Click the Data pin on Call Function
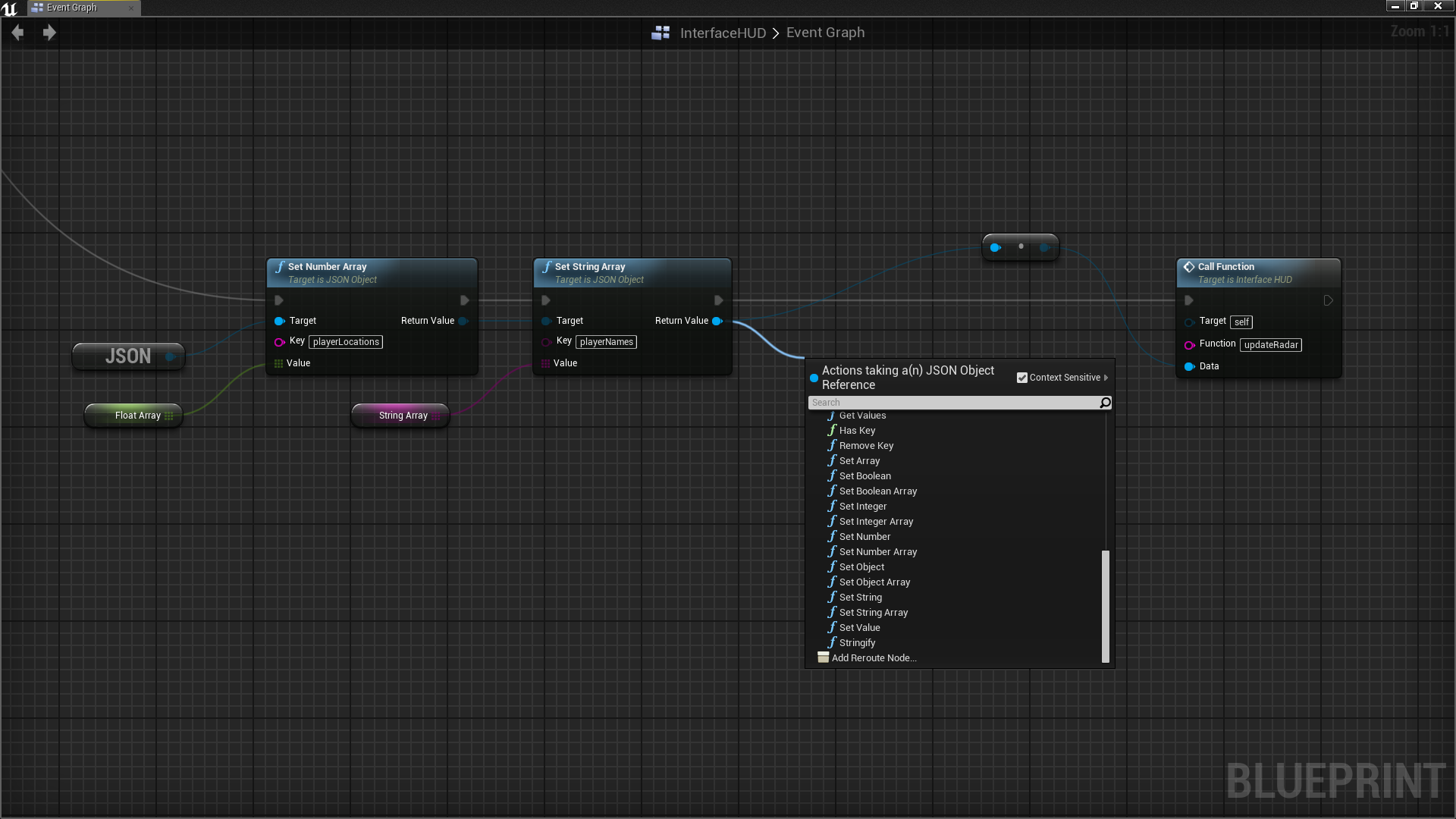Image resolution: width=1456 pixels, height=819 pixels. point(1189,366)
